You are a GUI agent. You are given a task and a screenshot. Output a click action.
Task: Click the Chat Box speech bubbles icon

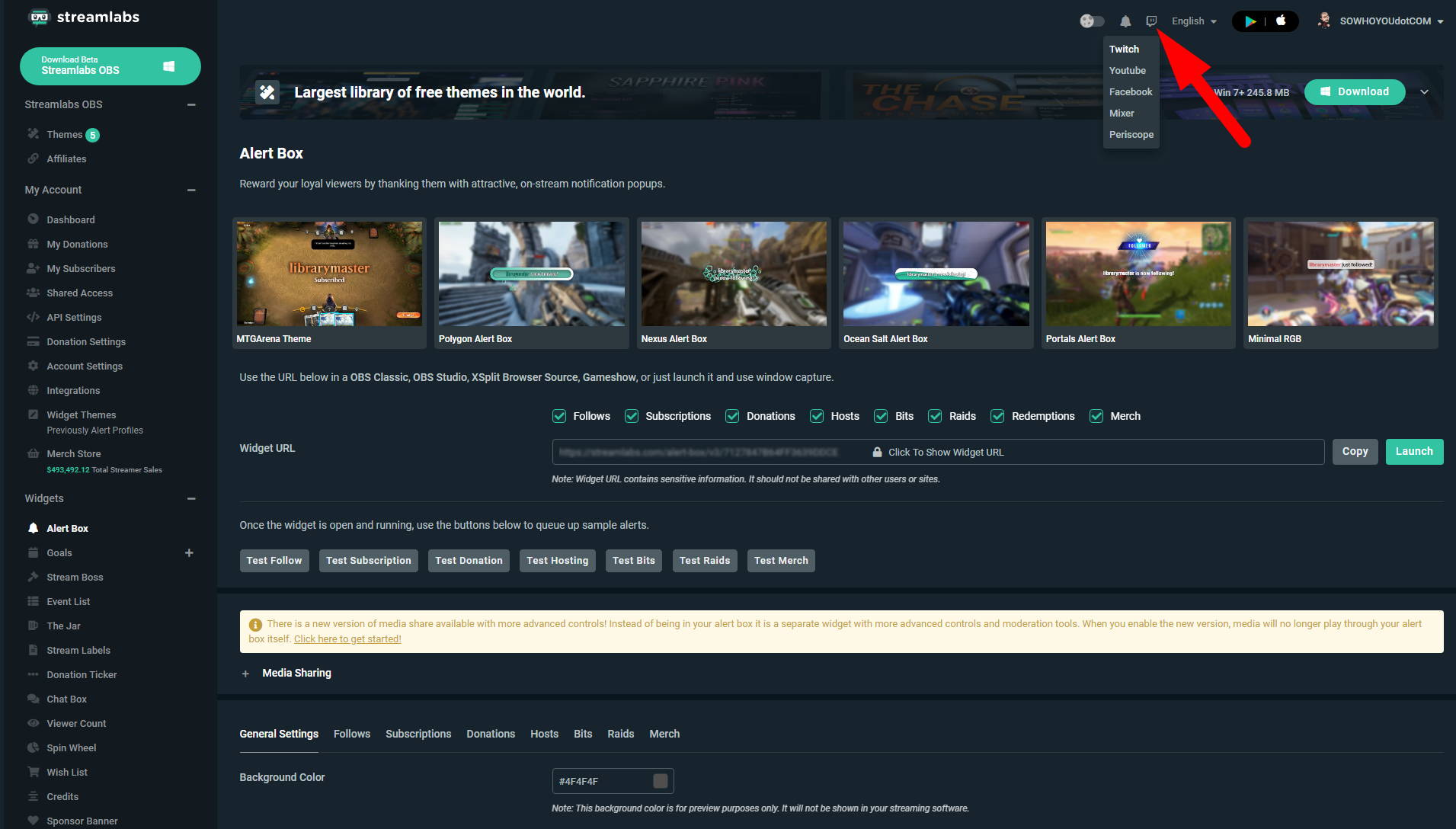(x=33, y=699)
